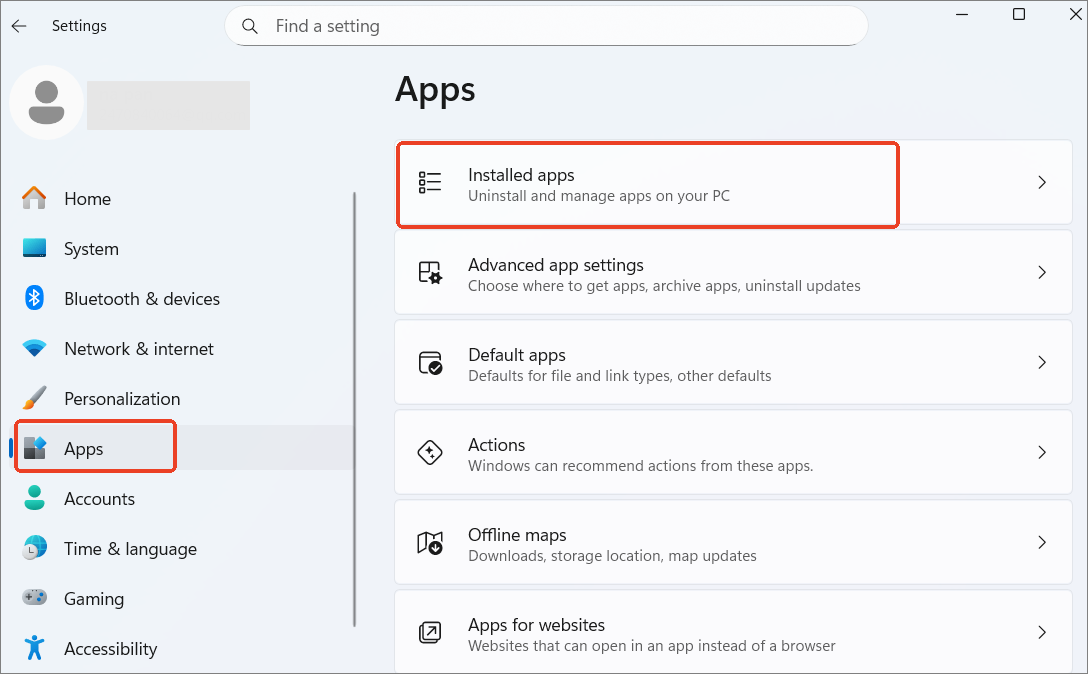Screen dimensions: 1088x674
Task: Open the Gaming settings category
Action: point(94,599)
